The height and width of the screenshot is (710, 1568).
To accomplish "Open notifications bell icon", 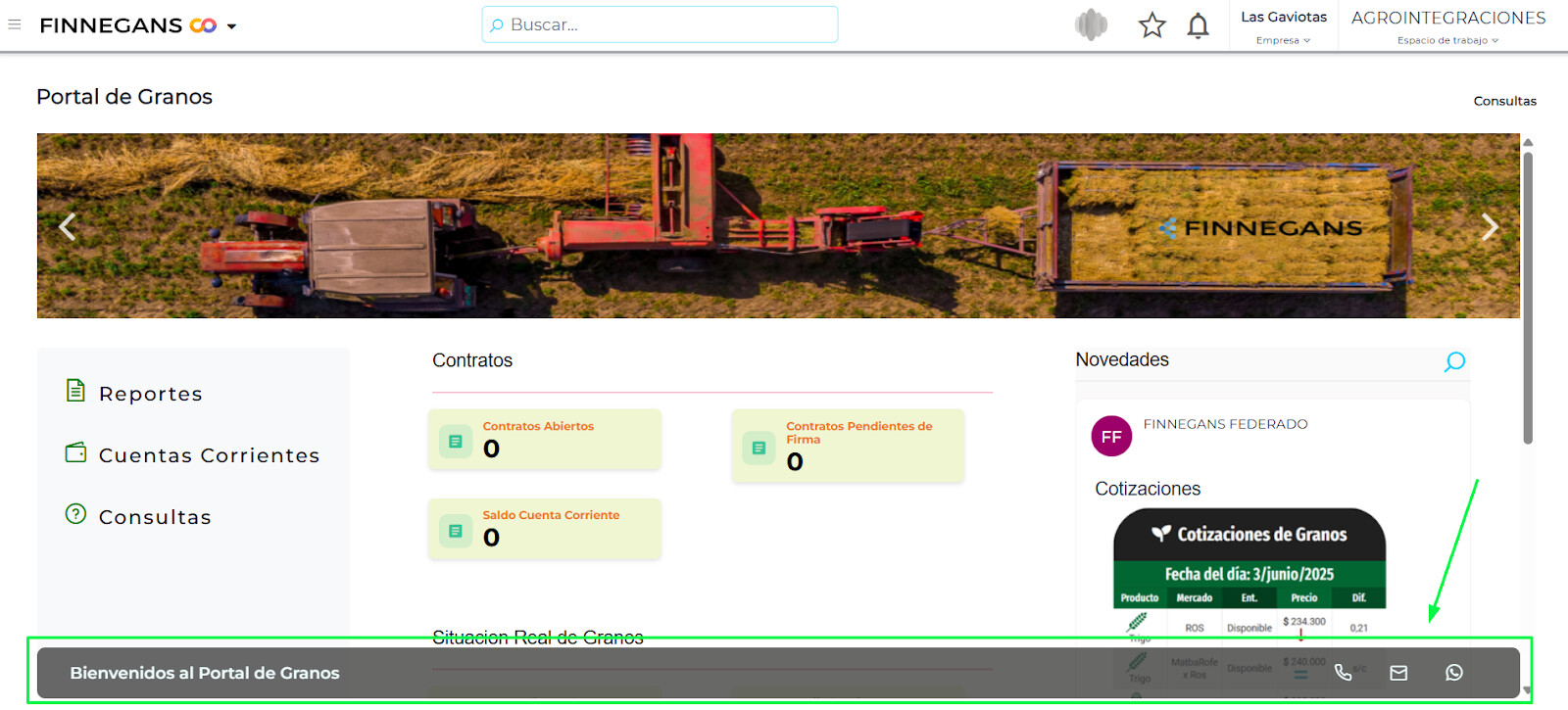I will point(1198,25).
